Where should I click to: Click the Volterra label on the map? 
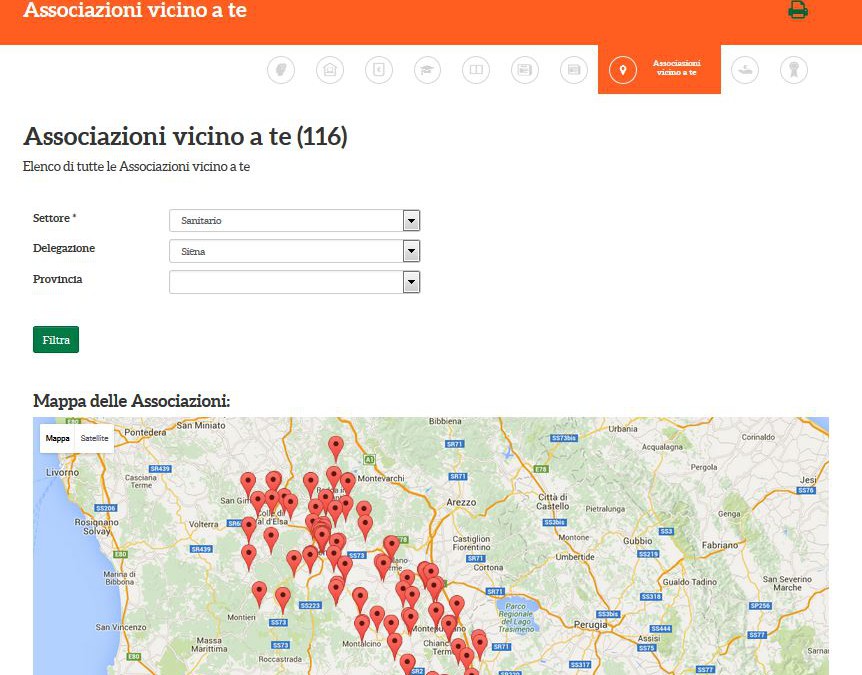pyautogui.click(x=203, y=524)
